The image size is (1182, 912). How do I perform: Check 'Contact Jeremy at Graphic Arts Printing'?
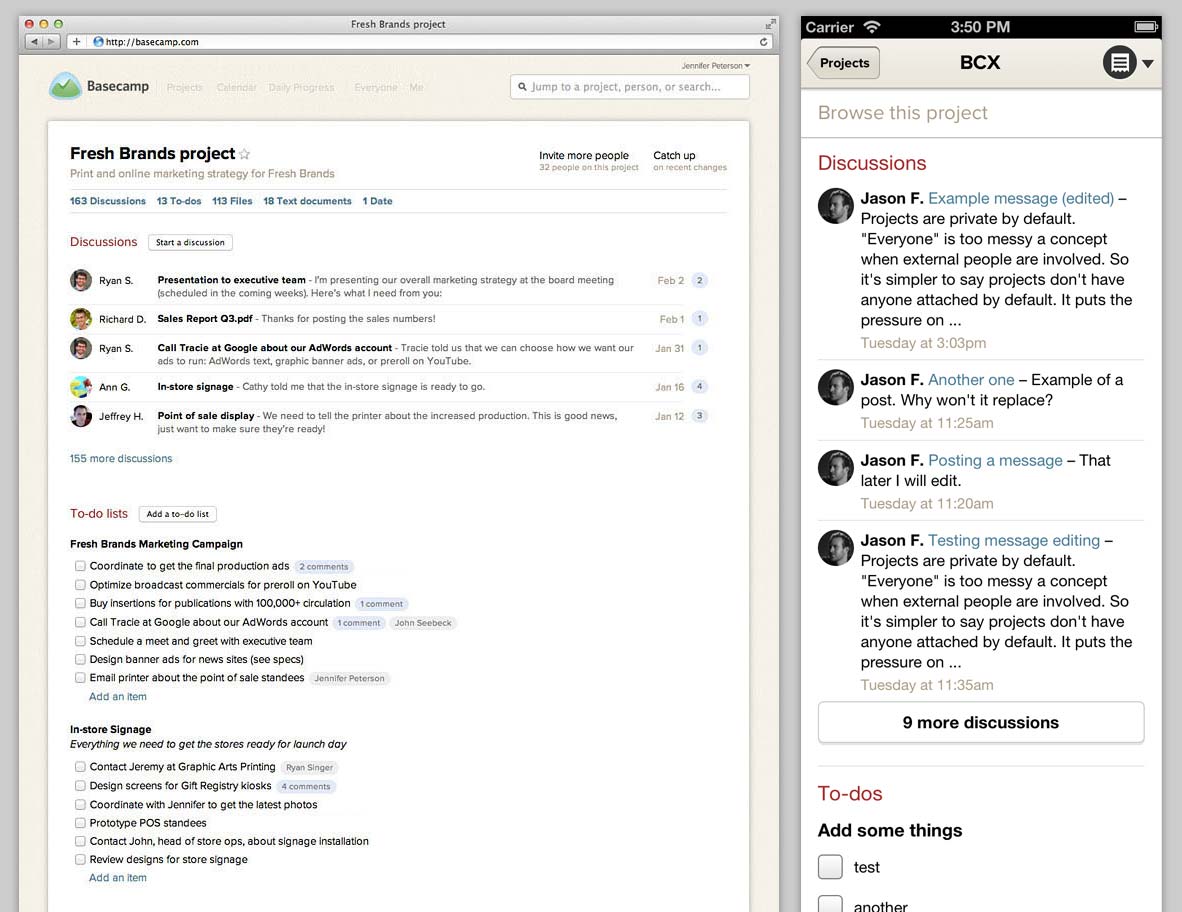(80, 767)
